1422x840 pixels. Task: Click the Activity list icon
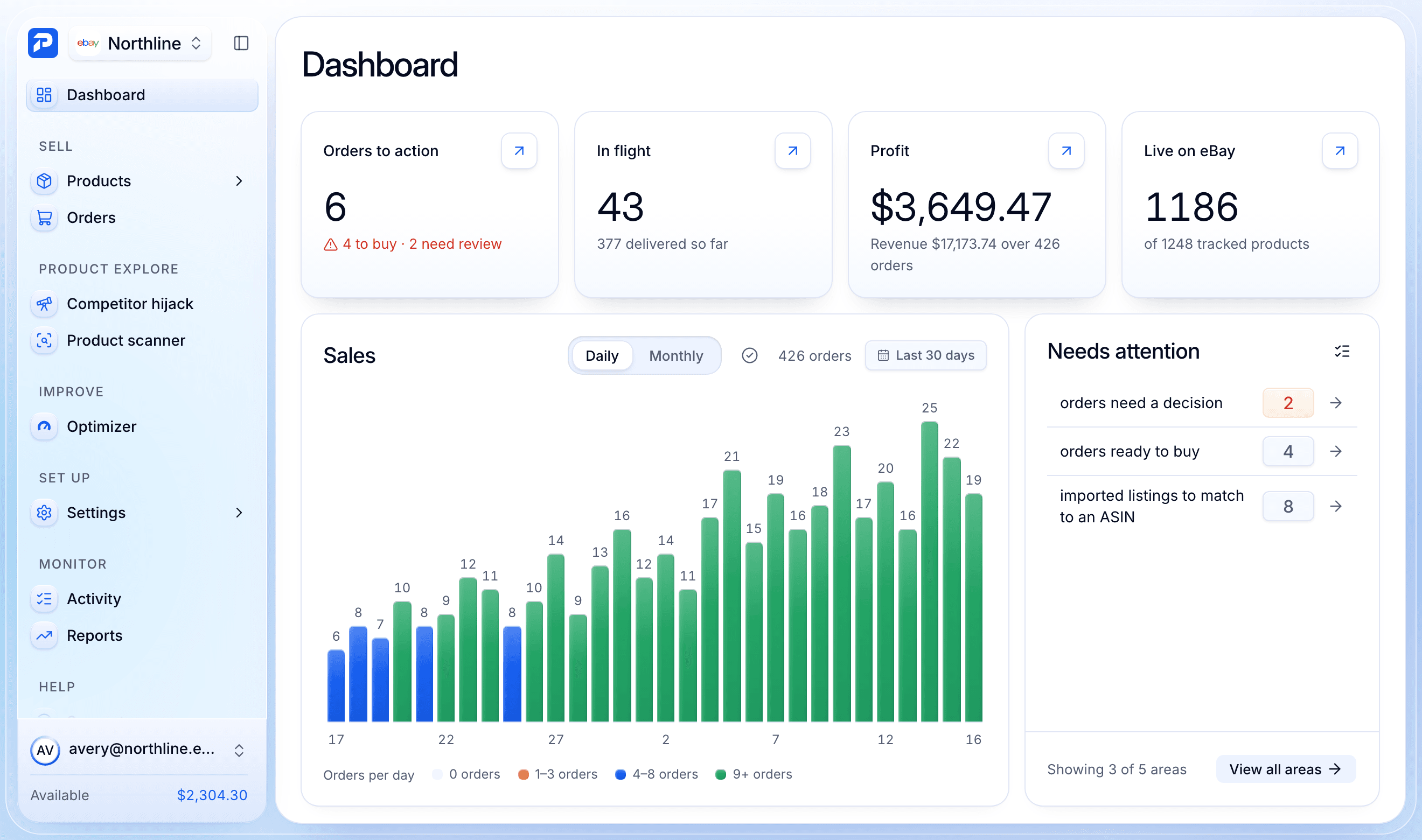click(44, 599)
